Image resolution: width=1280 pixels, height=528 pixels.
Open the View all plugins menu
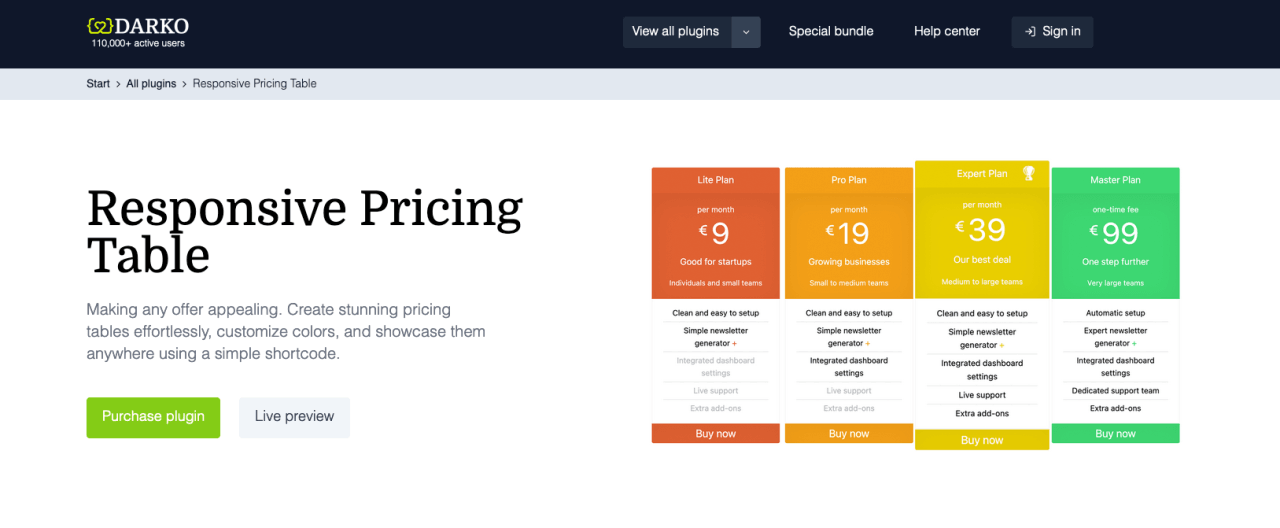click(676, 32)
